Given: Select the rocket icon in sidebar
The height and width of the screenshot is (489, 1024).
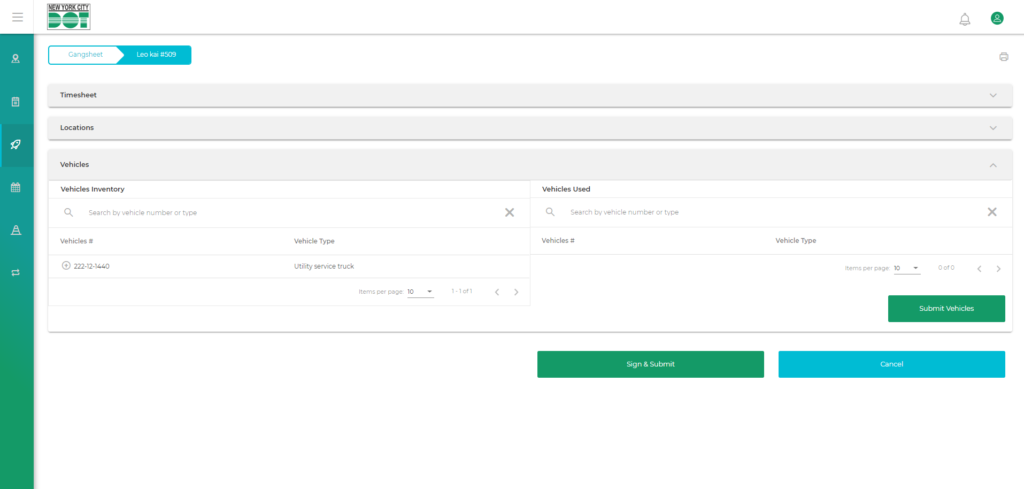Looking at the screenshot, I should [x=16, y=145].
